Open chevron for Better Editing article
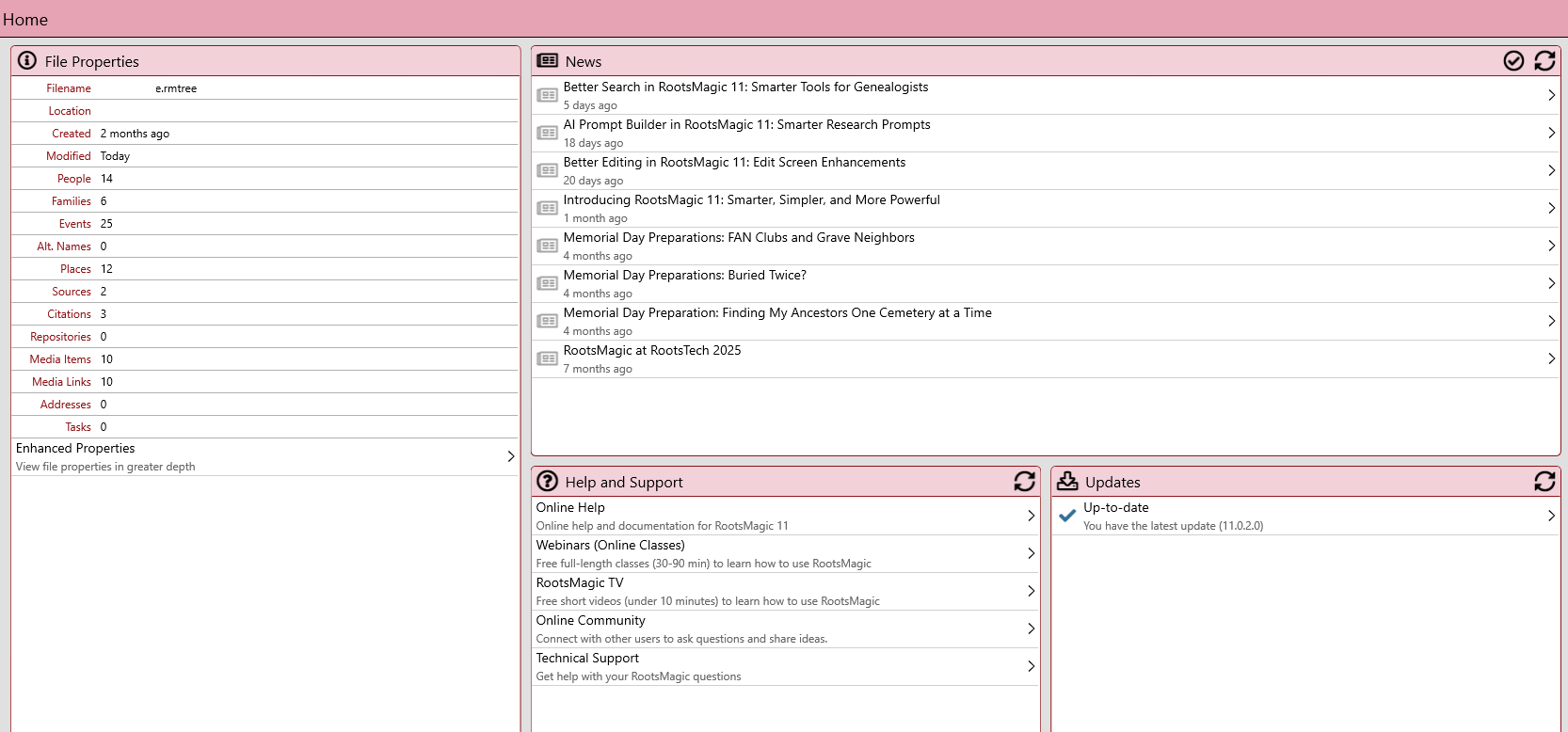The image size is (1568, 732). click(1551, 170)
